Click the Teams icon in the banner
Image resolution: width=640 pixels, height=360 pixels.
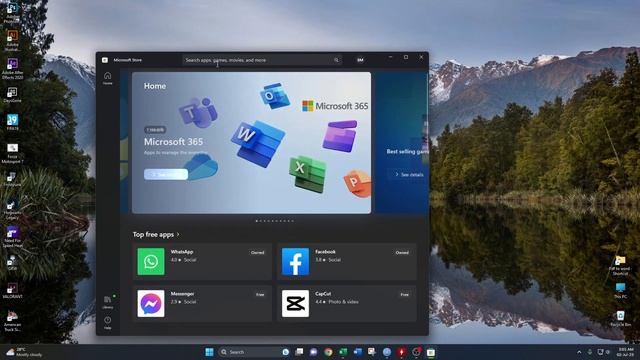[198, 113]
